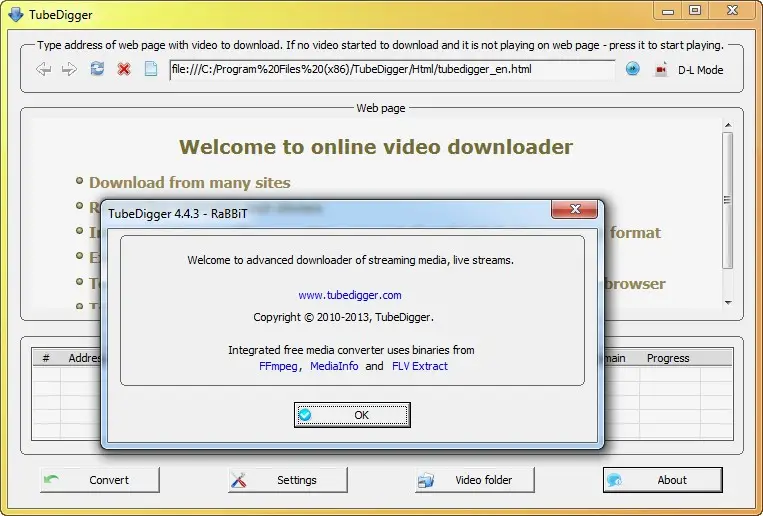Click the forward navigation arrow

click(69, 69)
